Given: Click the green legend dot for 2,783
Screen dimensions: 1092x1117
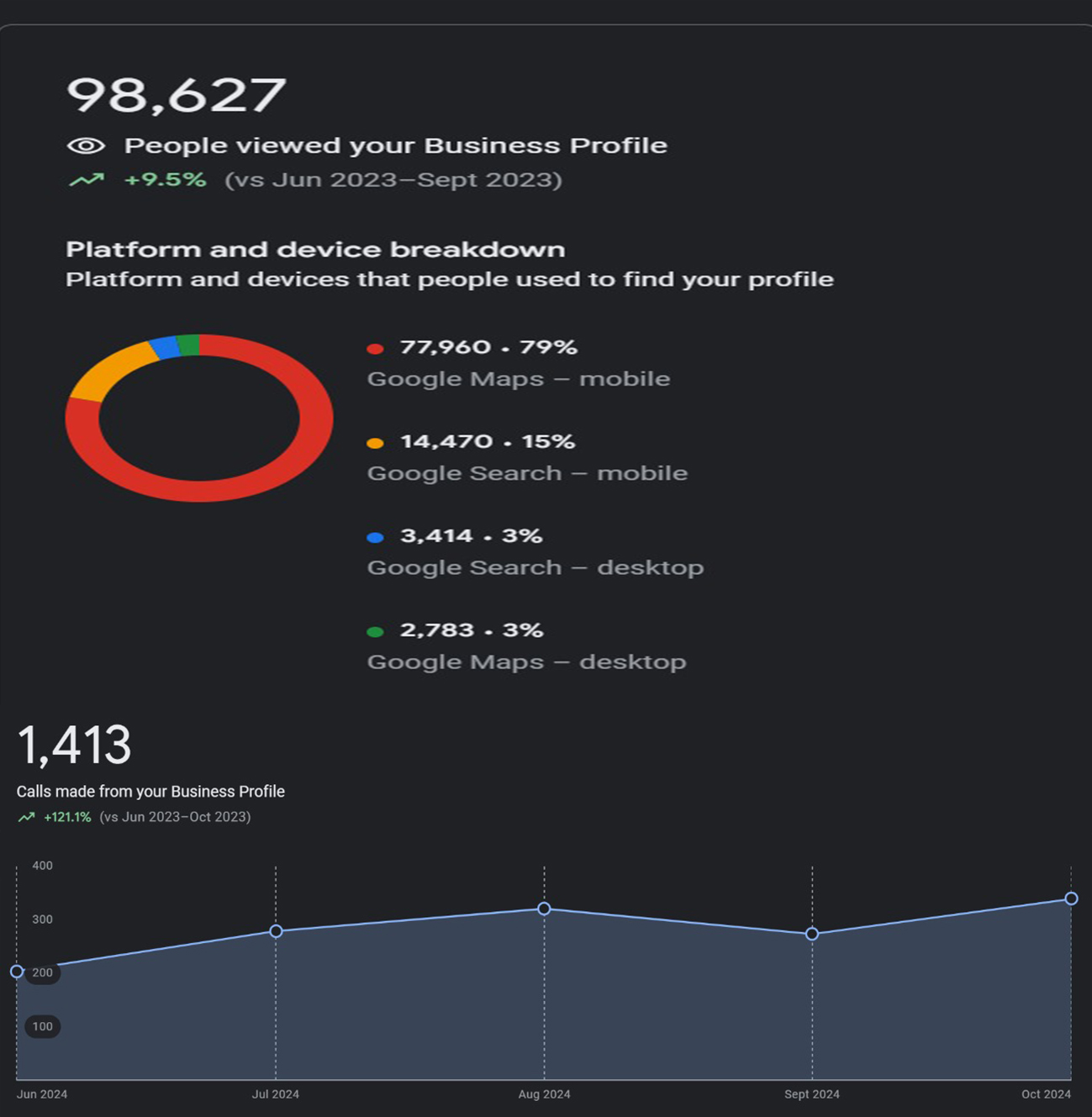Looking at the screenshot, I should pos(376,631).
